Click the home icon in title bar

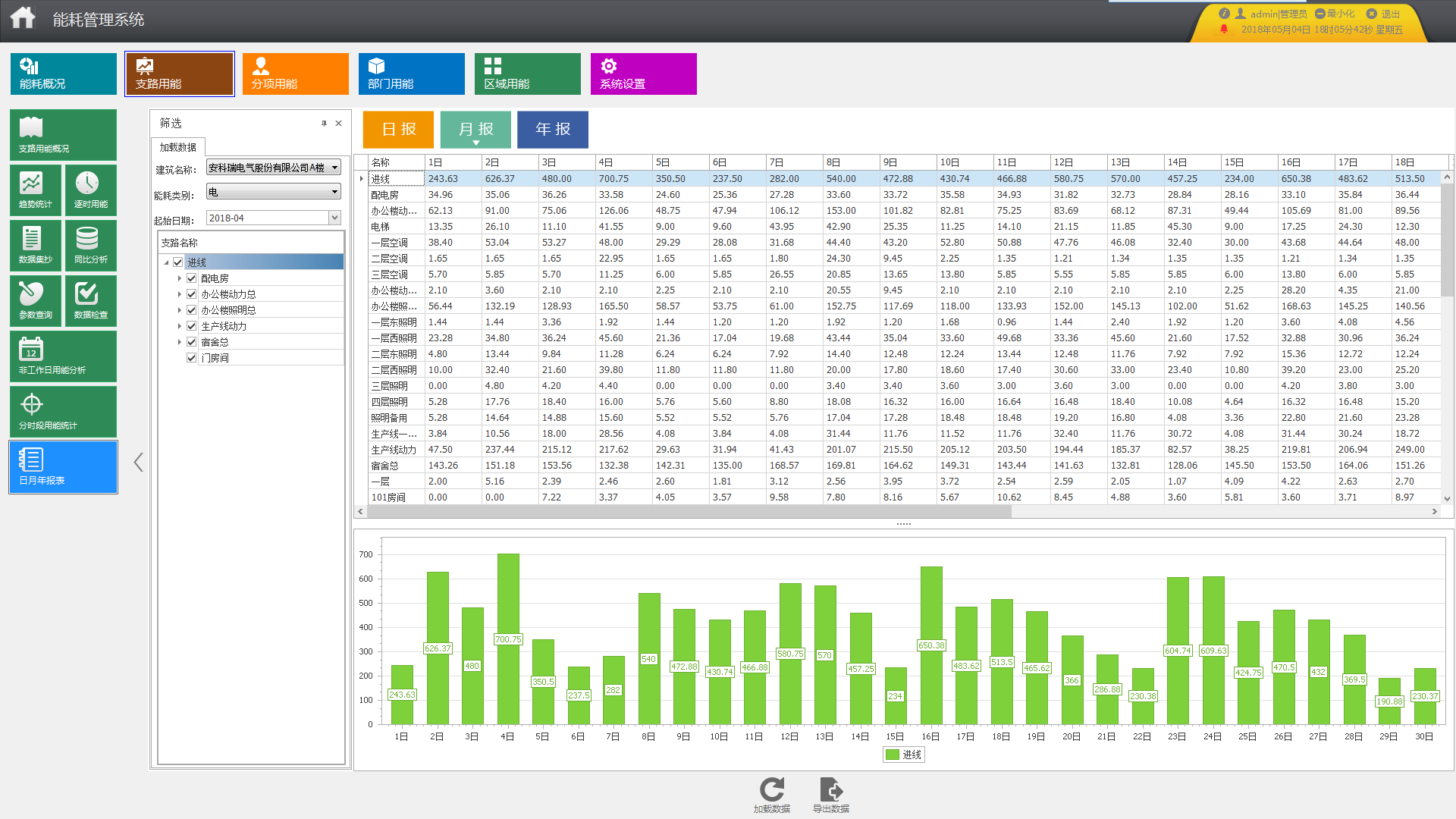point(23,18)
